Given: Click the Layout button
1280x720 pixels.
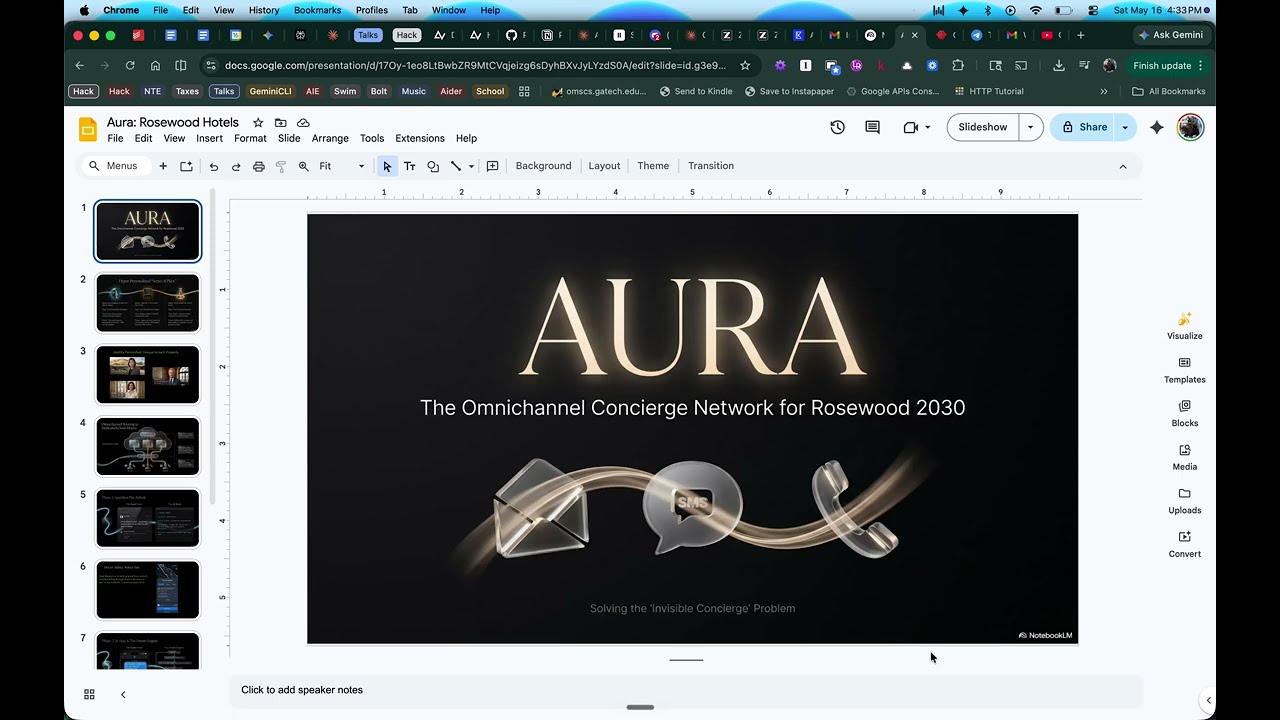Looking at the screenshot, I should tap(604, 166).
